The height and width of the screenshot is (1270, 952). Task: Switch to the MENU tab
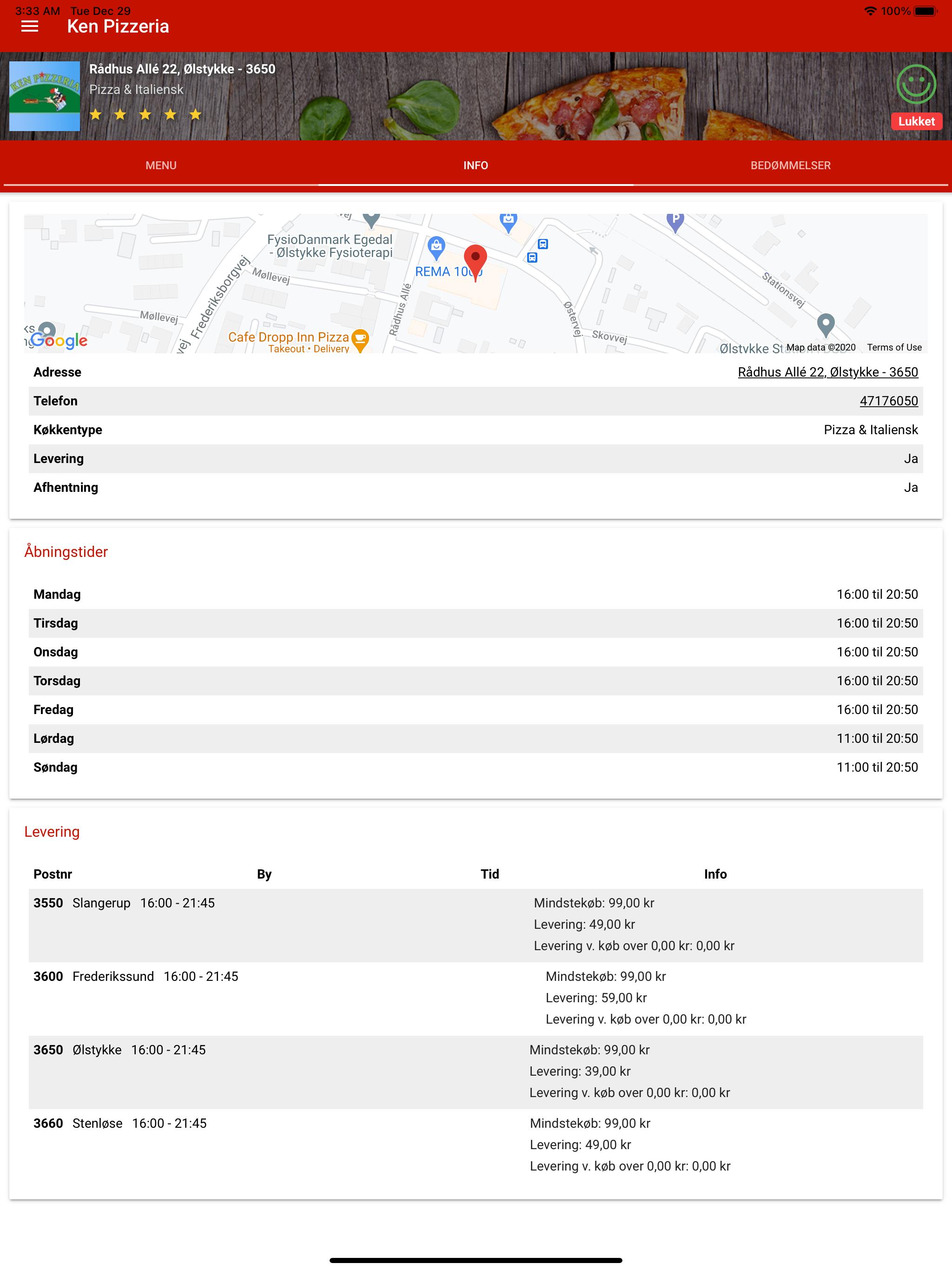pyautogui.click(x=161, y=165)
